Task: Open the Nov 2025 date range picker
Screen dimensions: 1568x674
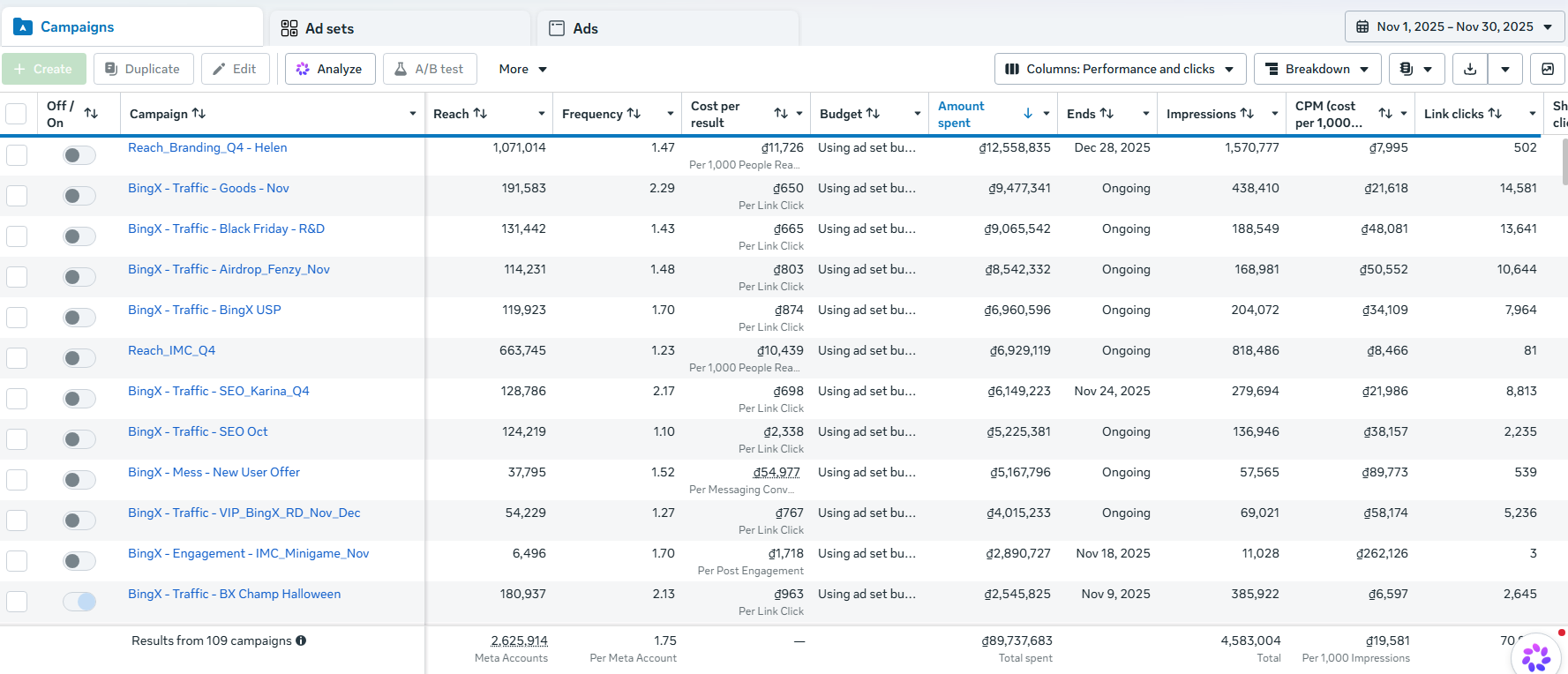Action: [x=1454, y=26]
